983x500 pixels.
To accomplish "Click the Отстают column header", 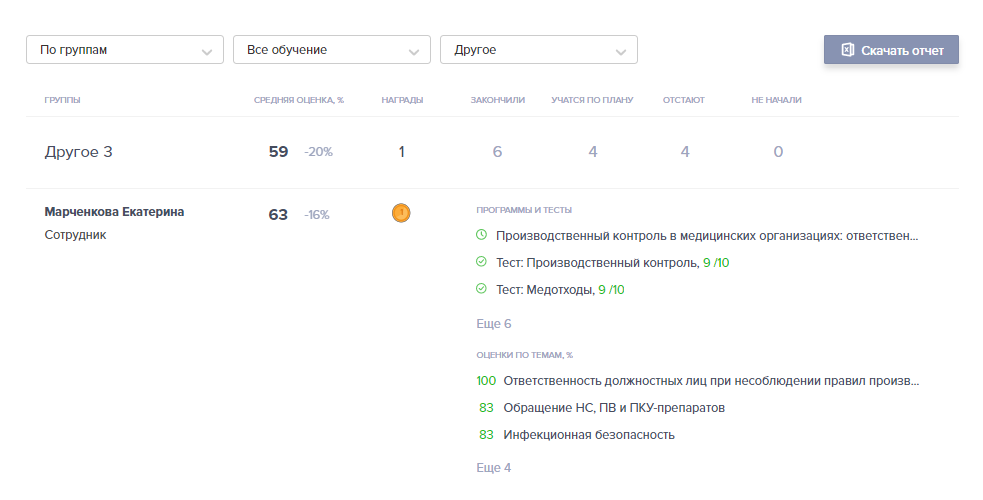I will 683,100.
